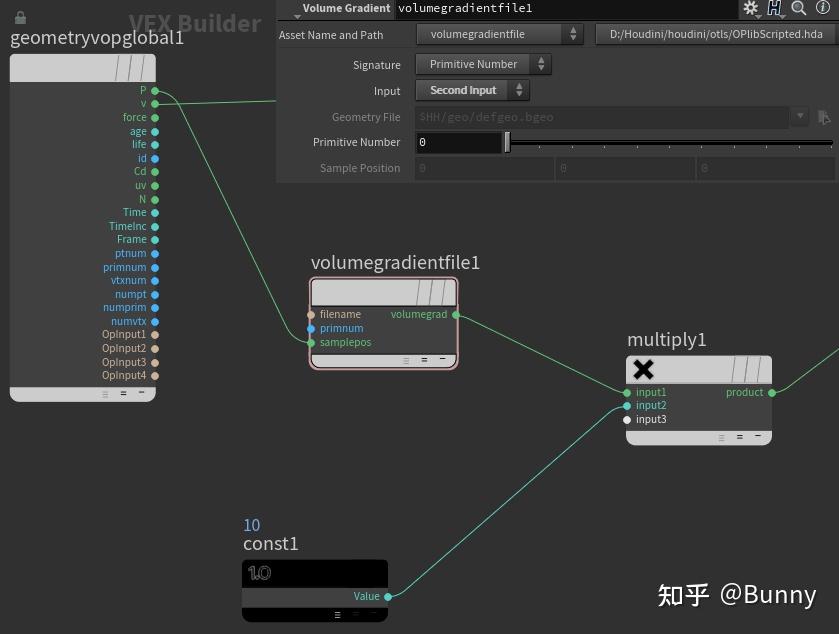This screenshot has height=634, width=839.
Task: Select the P output on geometryvopglobal1
Action: pos(156,90)
